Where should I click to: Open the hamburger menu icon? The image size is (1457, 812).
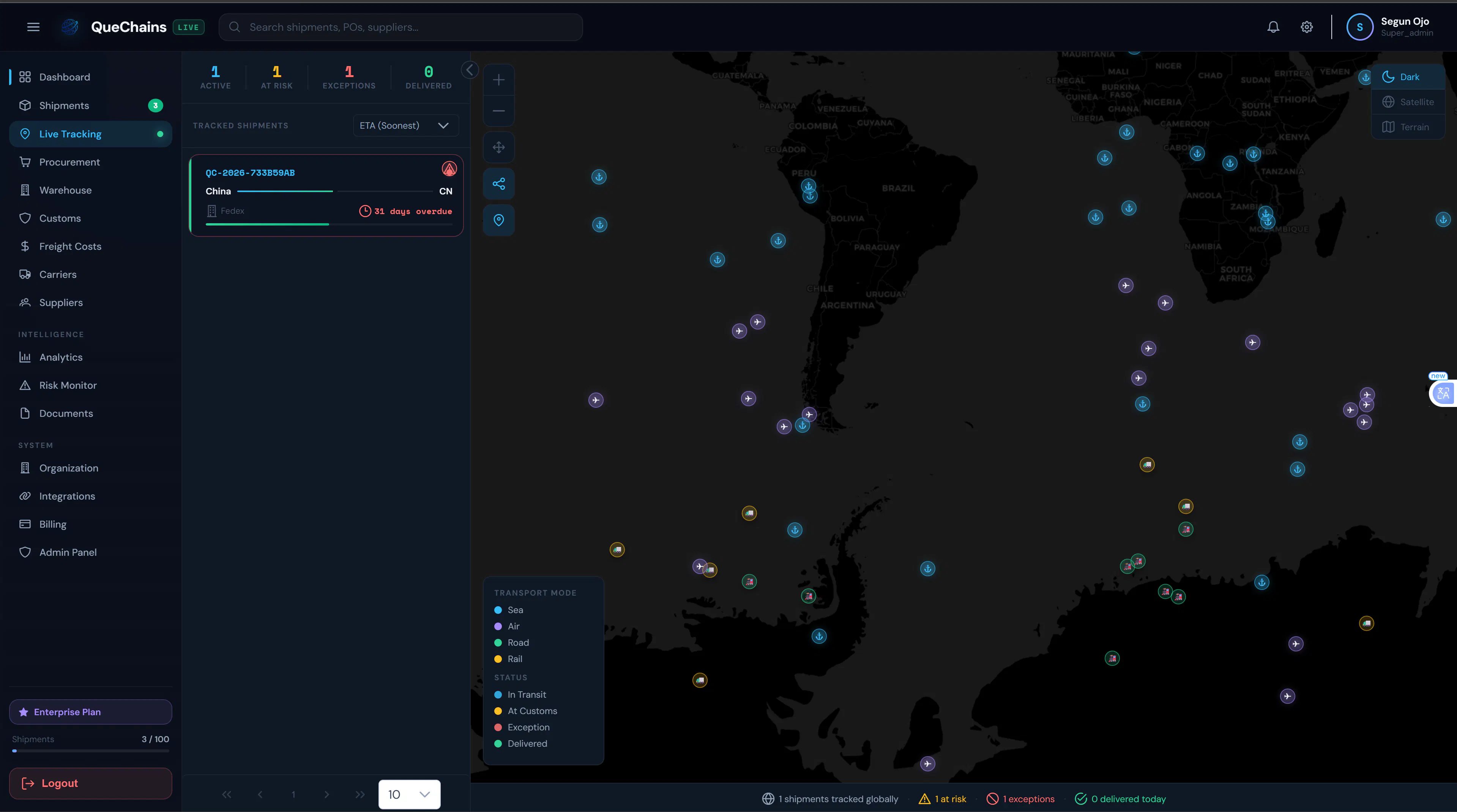33,27
